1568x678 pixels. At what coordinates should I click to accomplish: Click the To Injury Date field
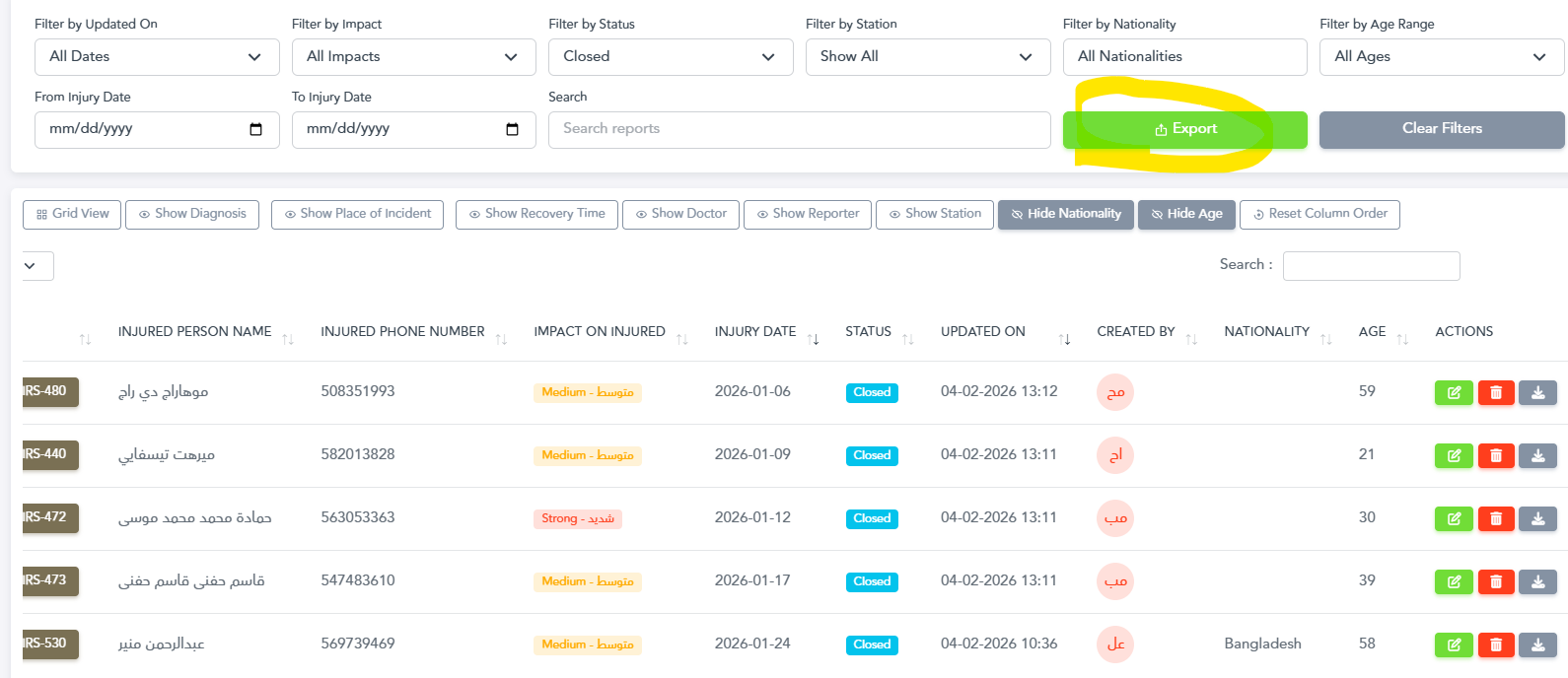pyautogui.click(x=414, y=129)
